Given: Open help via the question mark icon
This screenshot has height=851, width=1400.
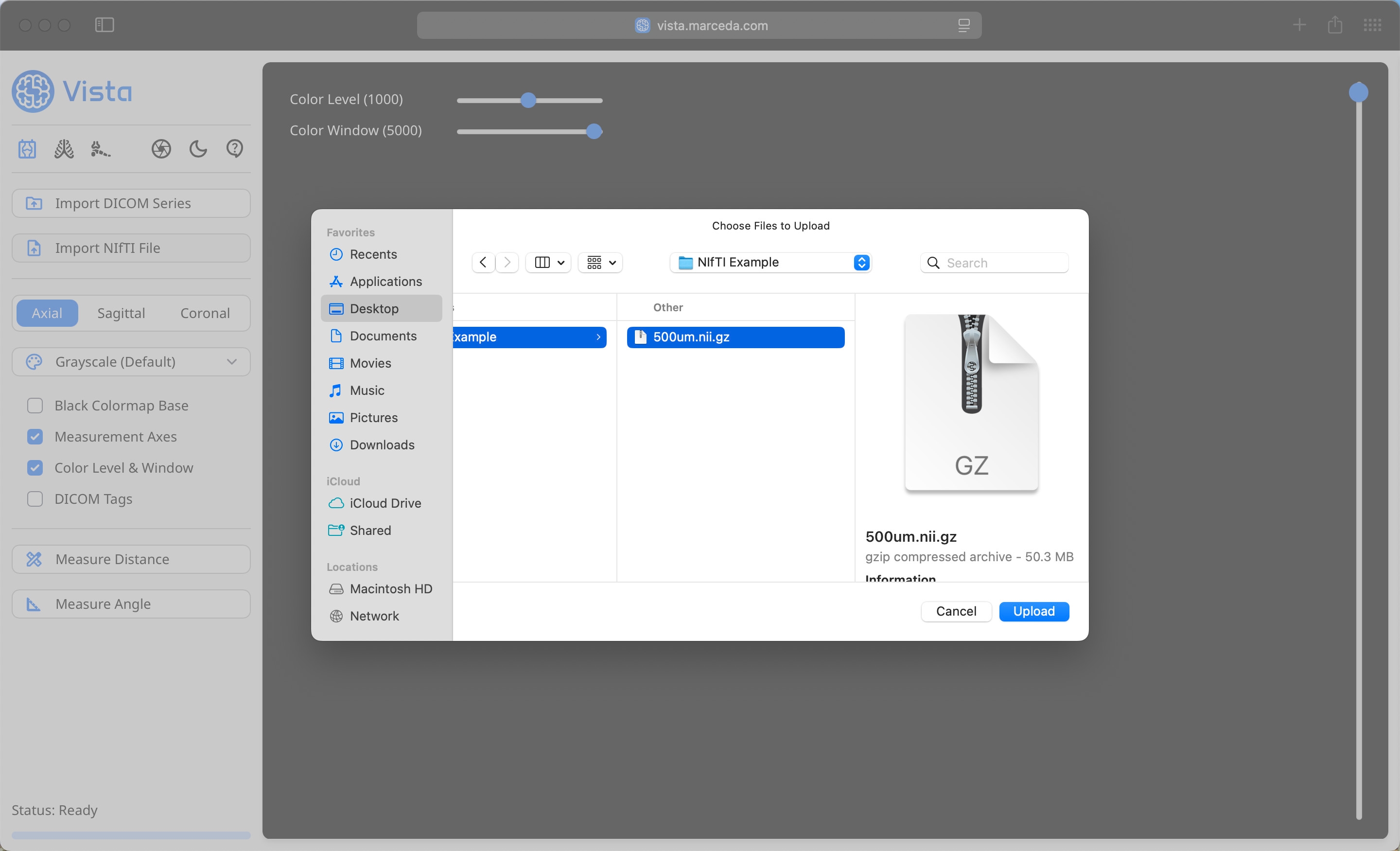Looking at the screenshot, I should point(235,149).
